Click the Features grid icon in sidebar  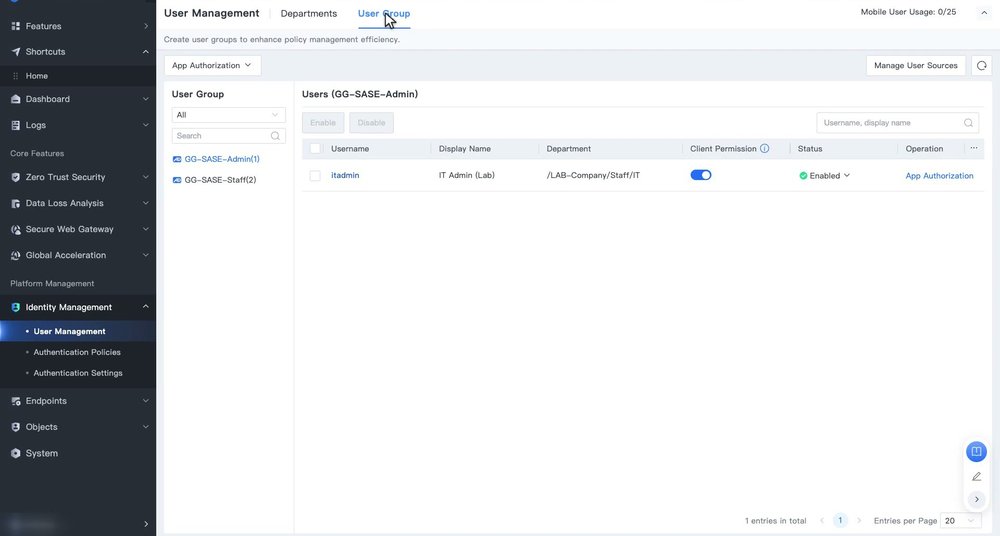[16, 26]
